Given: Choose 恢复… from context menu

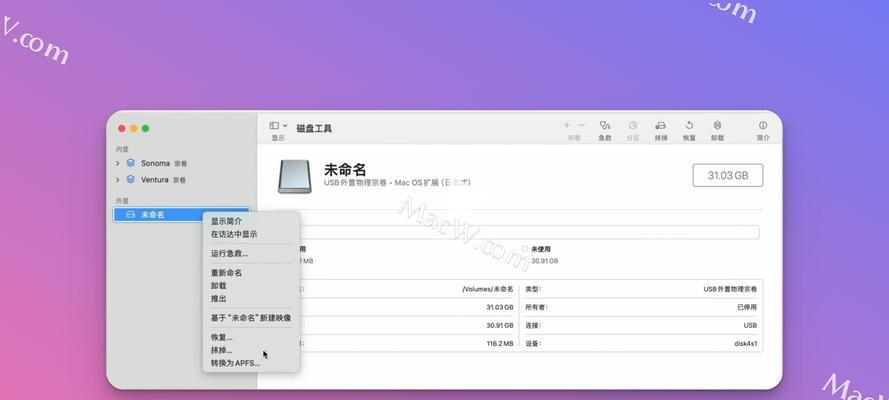Looking at the screenshot, I should coord(221,337).
